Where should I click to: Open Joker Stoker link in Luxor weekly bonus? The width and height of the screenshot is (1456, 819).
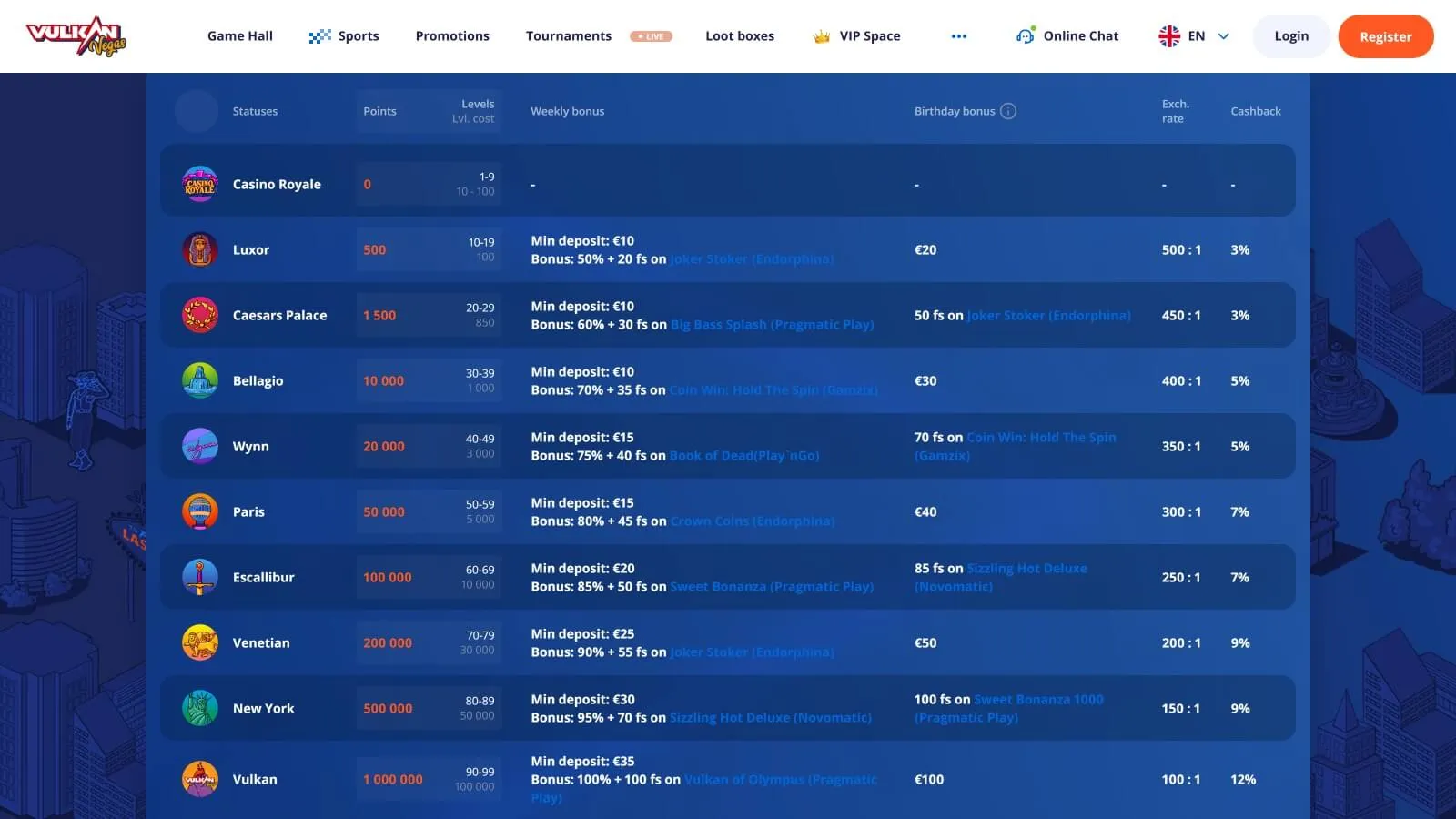coord(752,259)
